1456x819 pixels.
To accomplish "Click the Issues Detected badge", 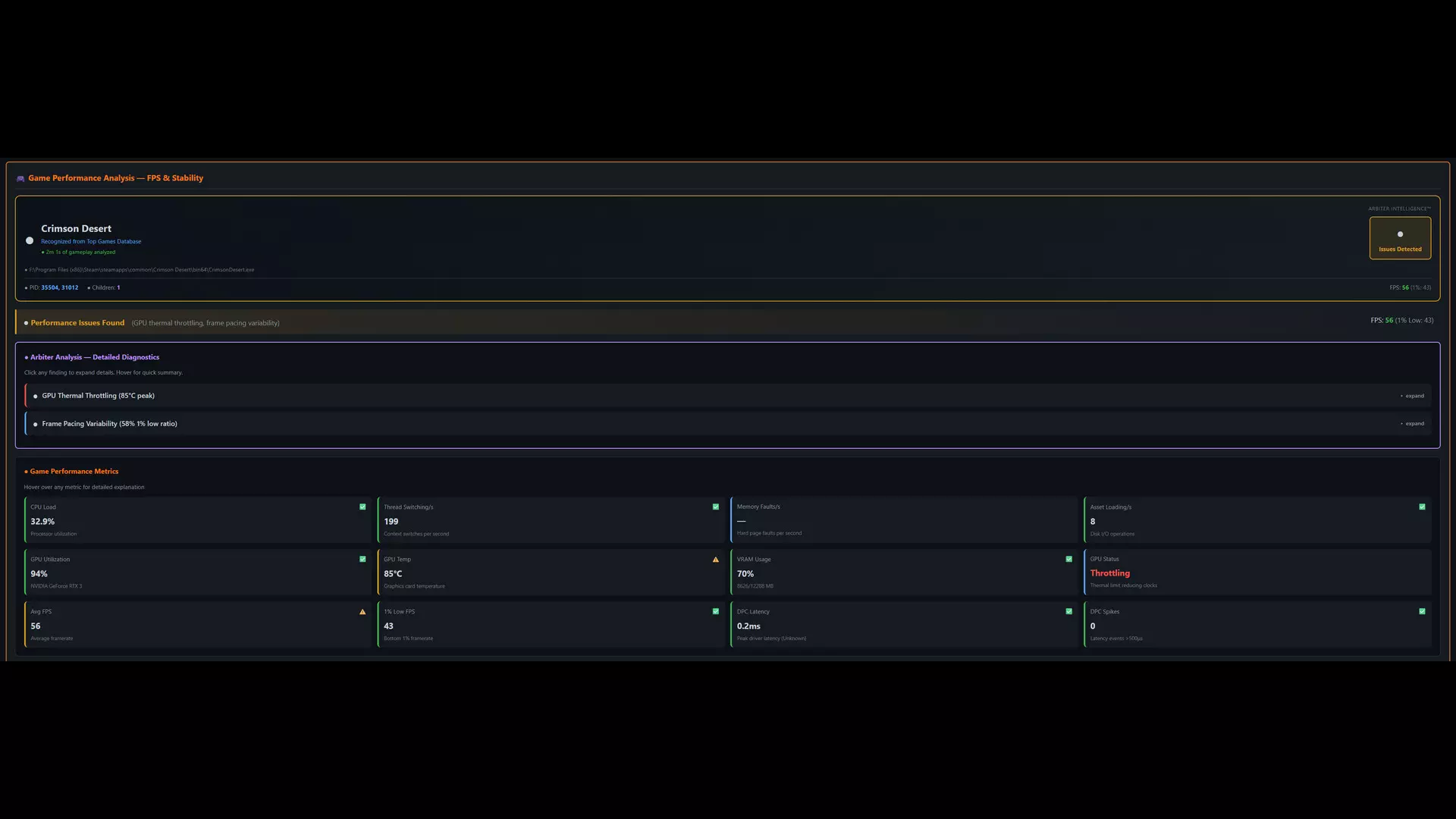I will pyautogui.click(x=1400, y=238).
